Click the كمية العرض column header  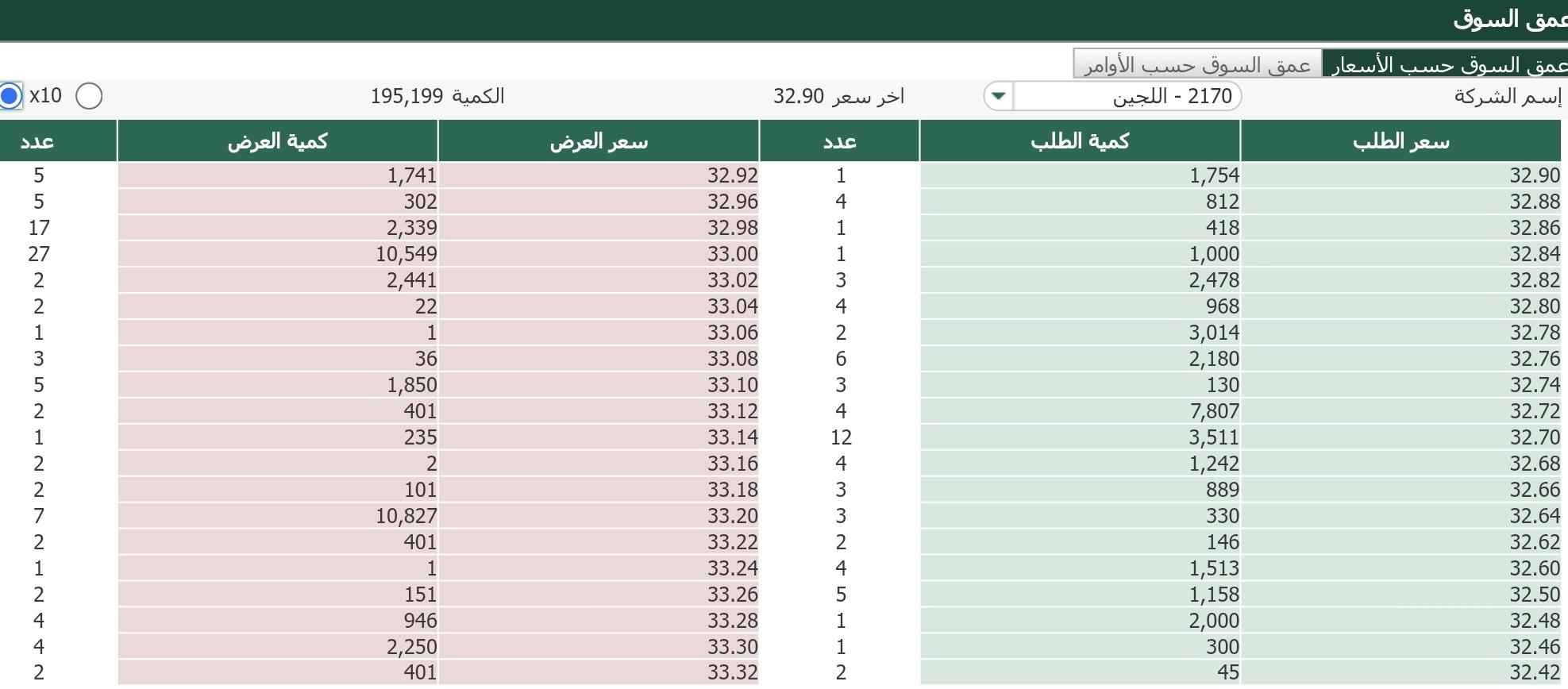pos(277,141)
